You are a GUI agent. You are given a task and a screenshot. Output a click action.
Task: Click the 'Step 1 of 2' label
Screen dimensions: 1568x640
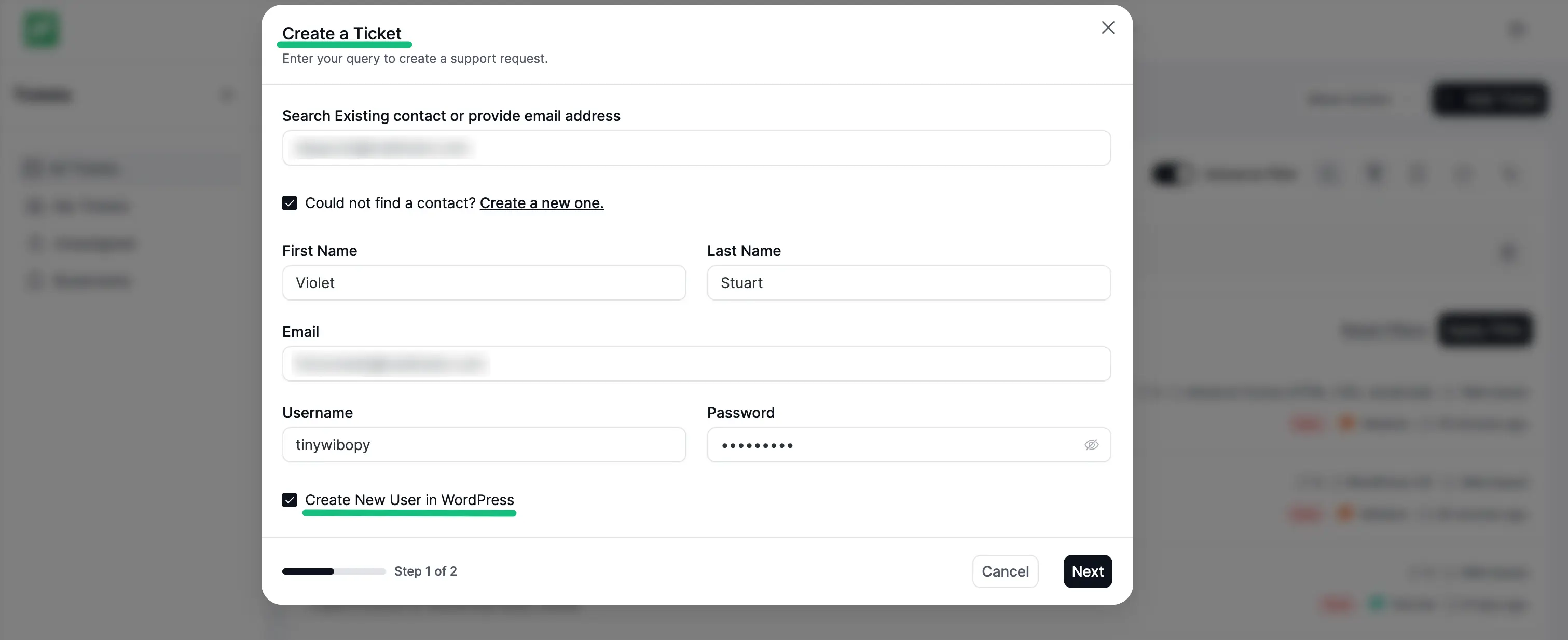coord(425,571)
